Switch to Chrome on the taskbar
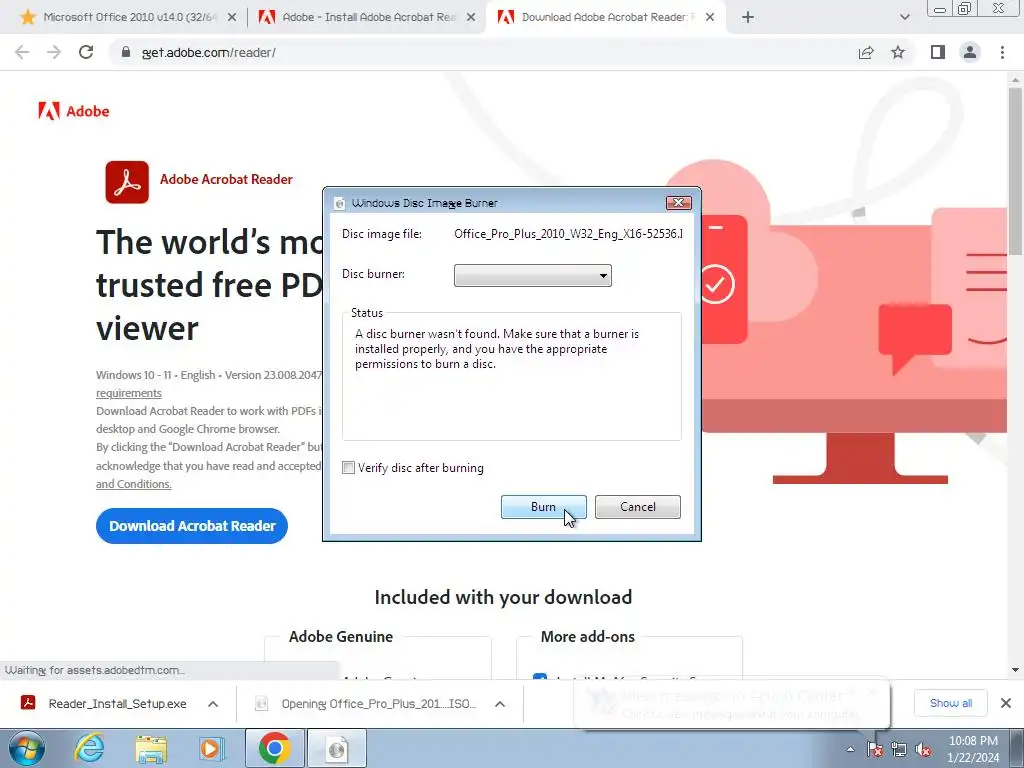Screen dimensions: 1024x768 pos(274,748)
